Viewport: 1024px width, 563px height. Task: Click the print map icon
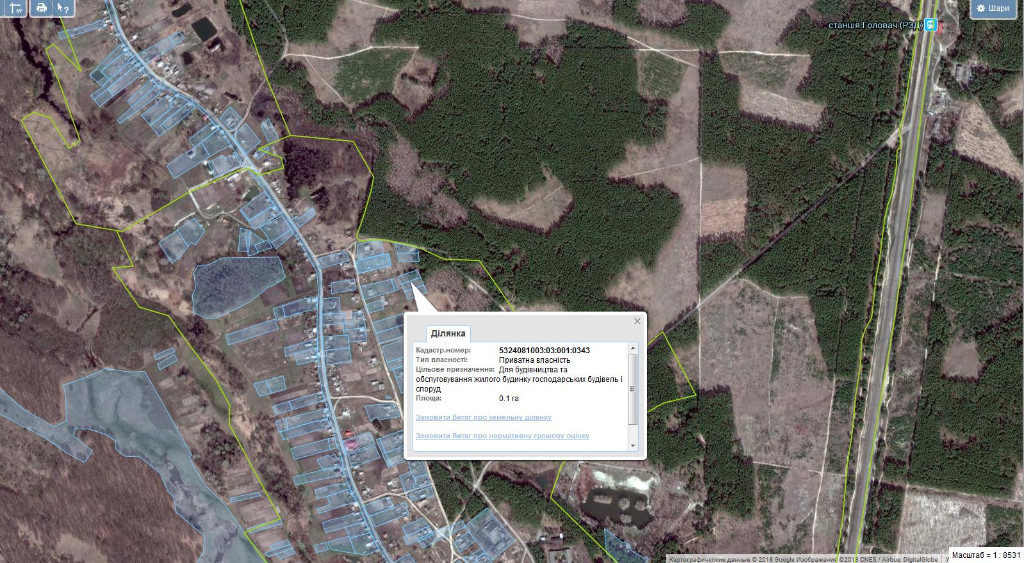(40, 8)
